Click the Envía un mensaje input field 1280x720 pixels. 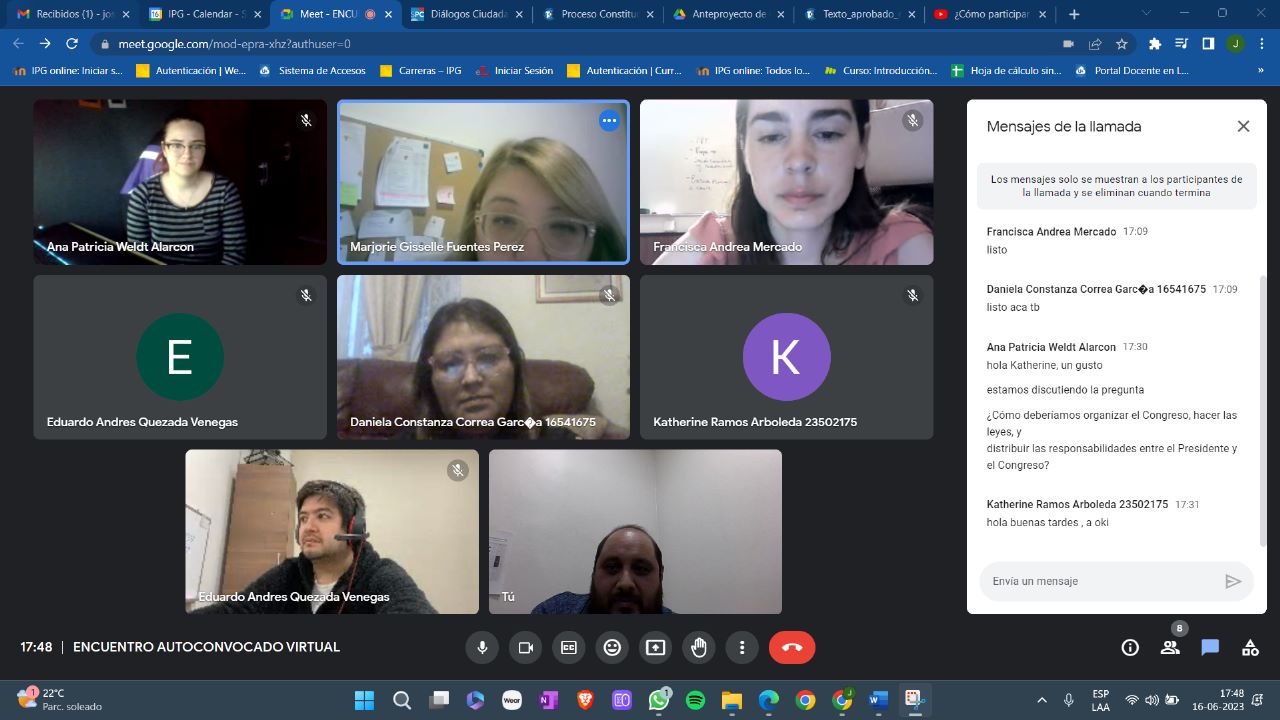1100,581
